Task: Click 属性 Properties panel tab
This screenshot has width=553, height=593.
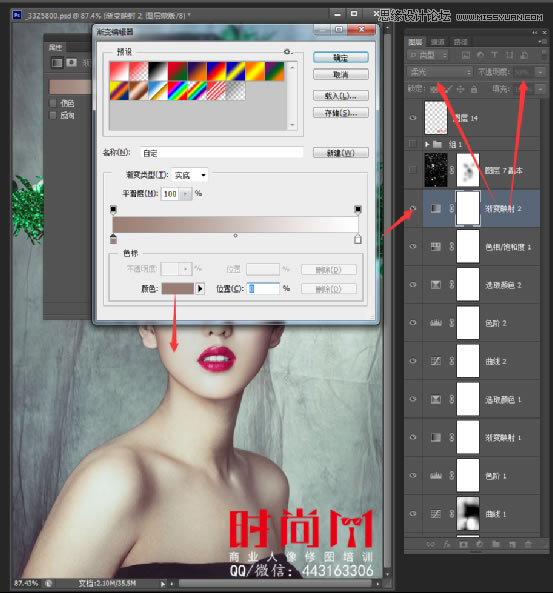Action: [55, 47]
